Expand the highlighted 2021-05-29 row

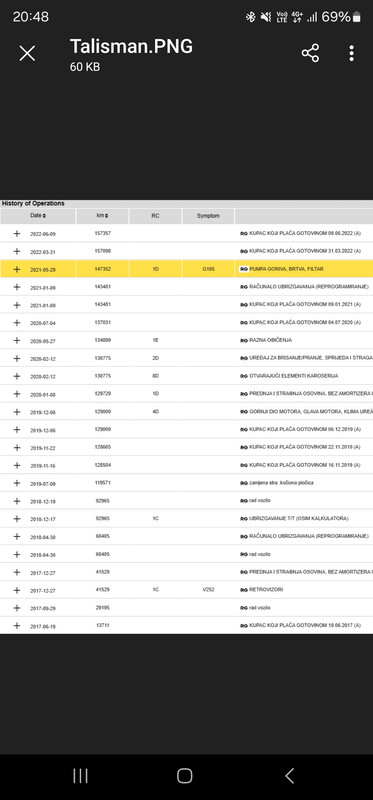click(17, 269)
